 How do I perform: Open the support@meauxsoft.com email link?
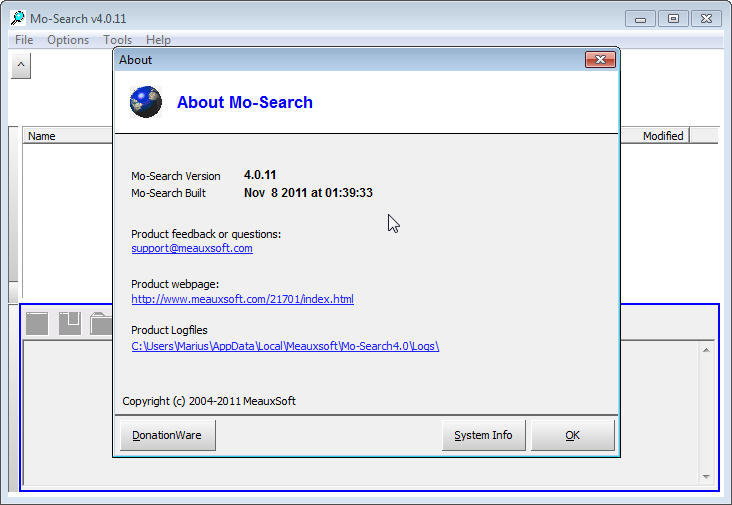point(192,248)
